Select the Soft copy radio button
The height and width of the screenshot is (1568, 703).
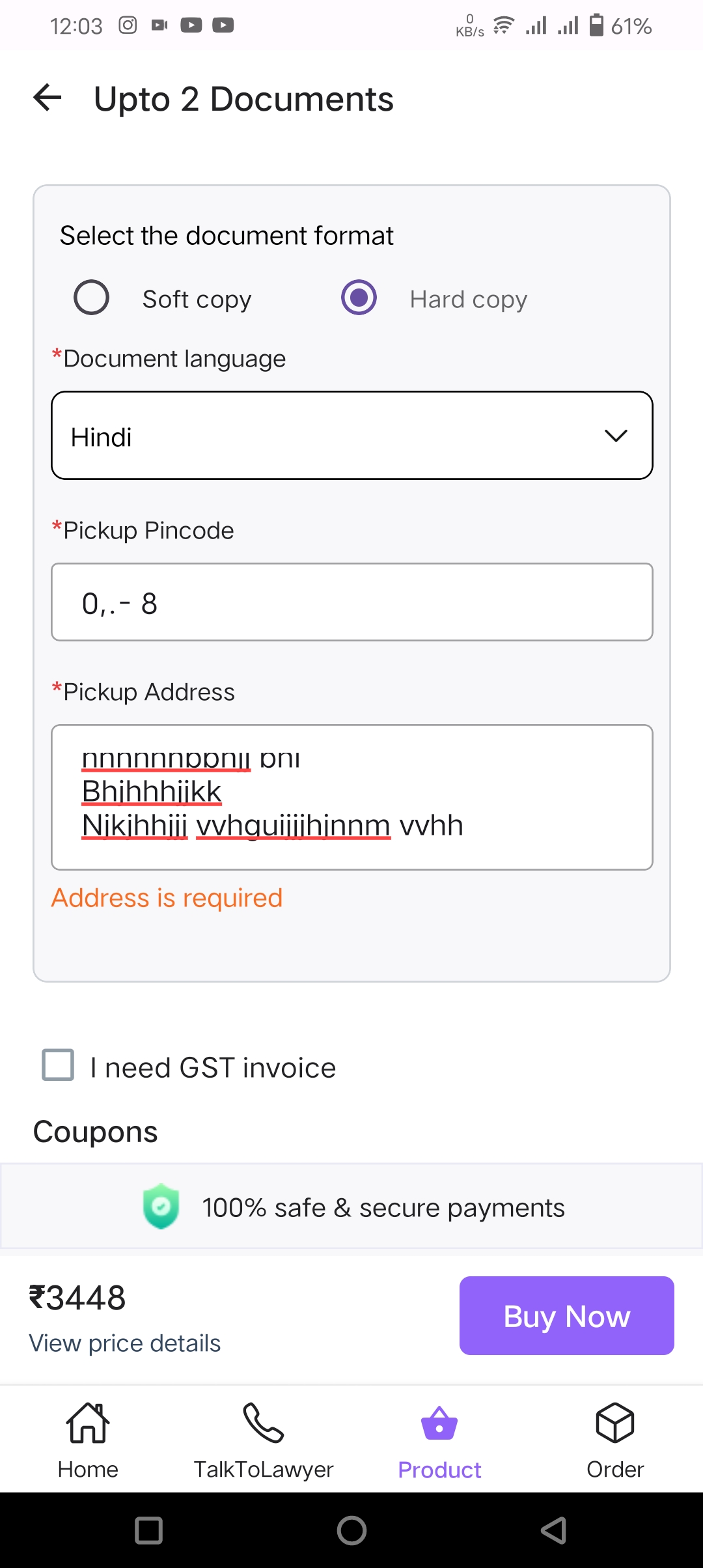tap(91, 298)
